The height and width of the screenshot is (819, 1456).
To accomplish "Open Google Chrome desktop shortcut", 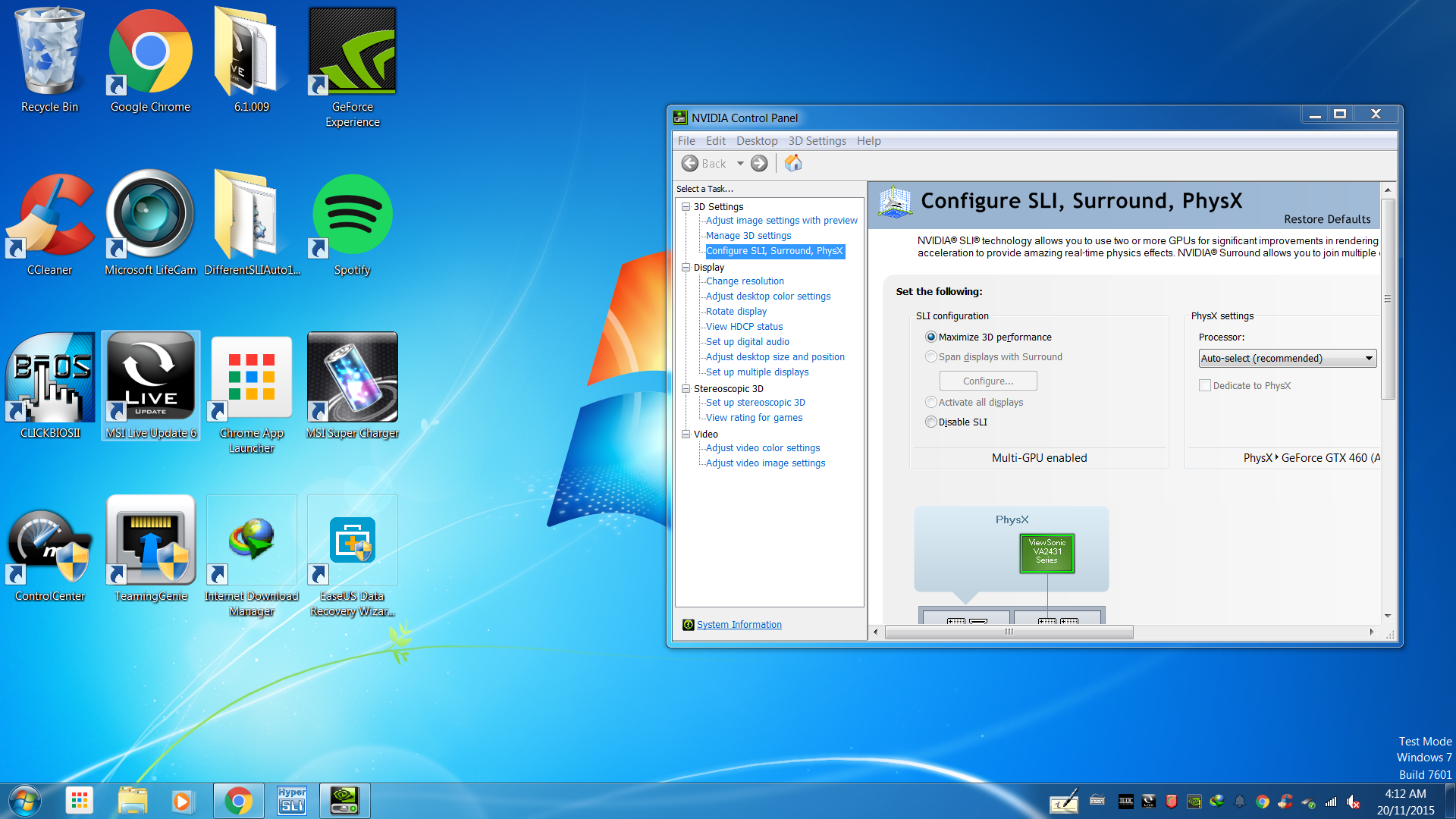I will [150, 61].
